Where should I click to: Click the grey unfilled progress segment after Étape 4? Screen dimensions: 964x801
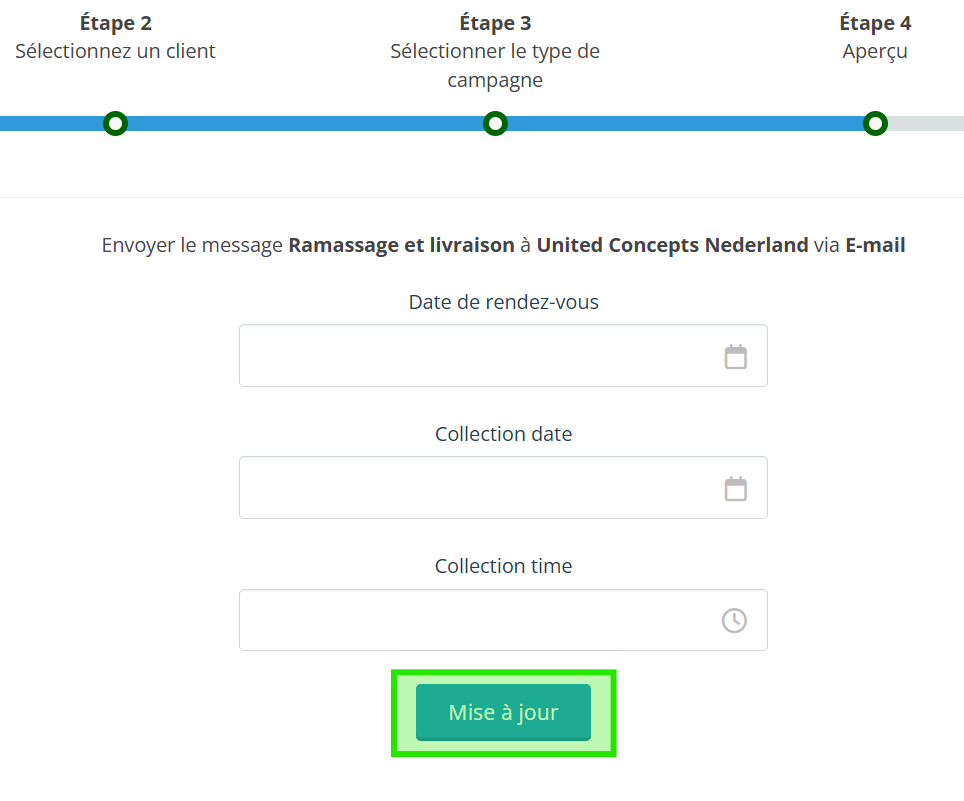[x=926, y=124]
